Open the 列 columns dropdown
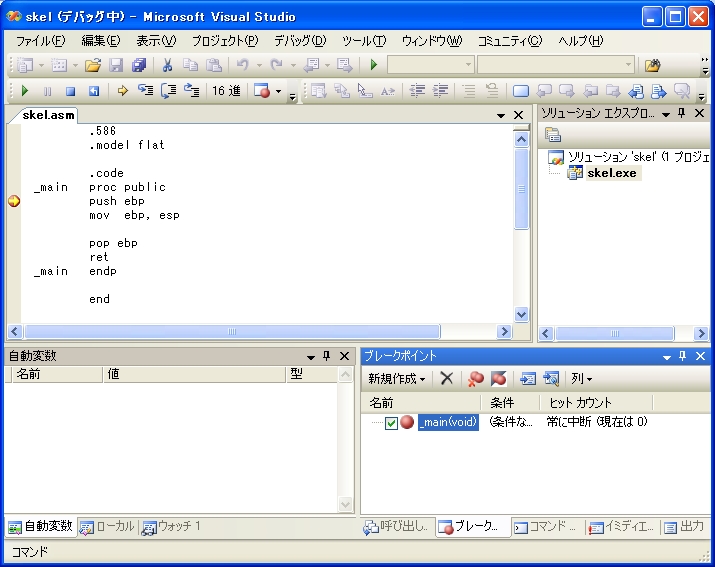 click(x=581, y=379)
